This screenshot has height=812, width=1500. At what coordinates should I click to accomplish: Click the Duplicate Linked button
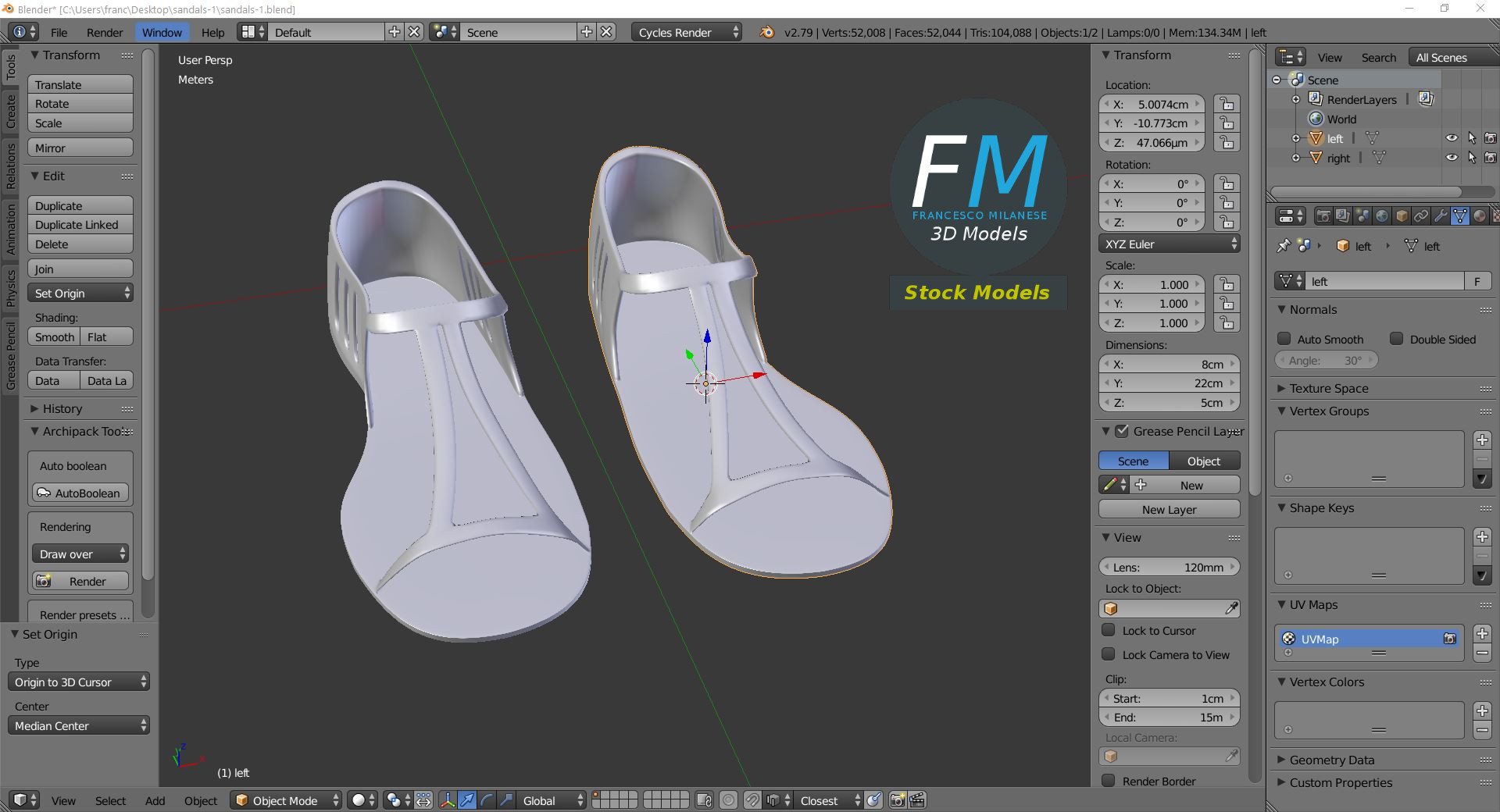click(80, 224)
